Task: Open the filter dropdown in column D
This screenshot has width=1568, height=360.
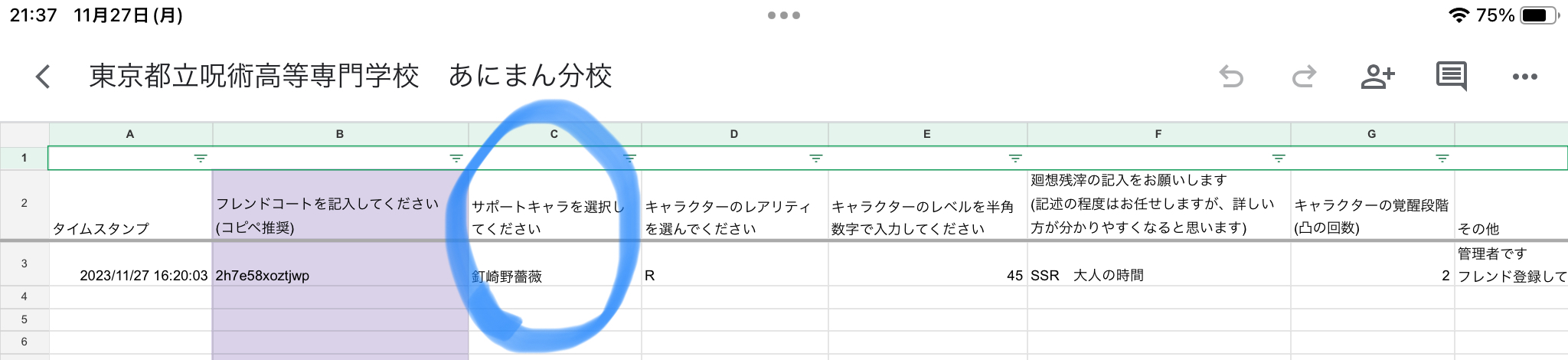Action: tap(816, 159)
